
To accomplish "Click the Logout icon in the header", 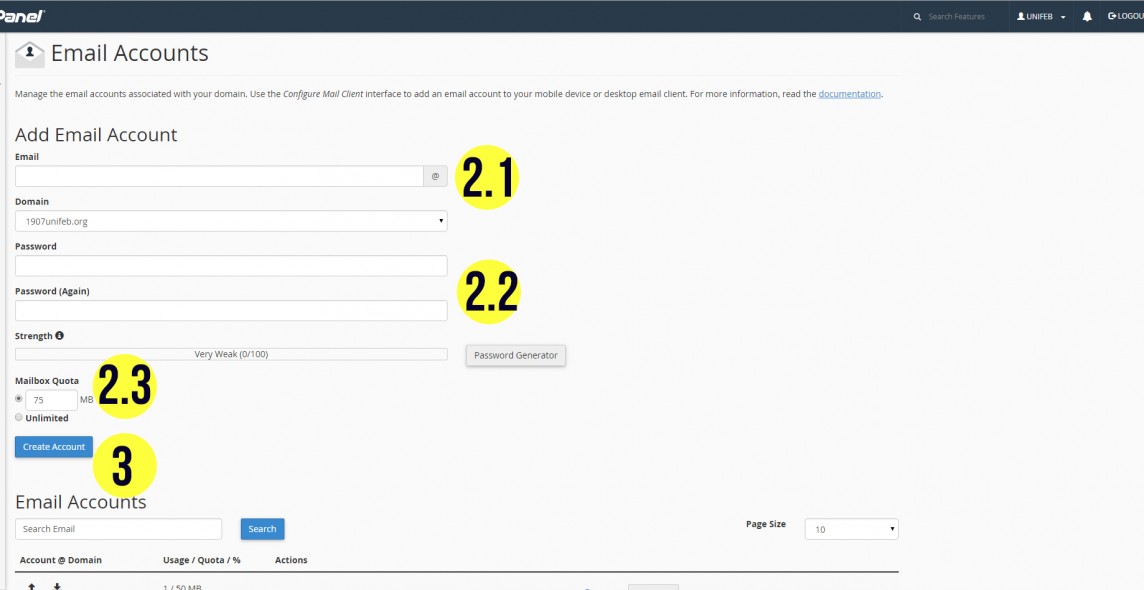I will [x=1111, y=17].
